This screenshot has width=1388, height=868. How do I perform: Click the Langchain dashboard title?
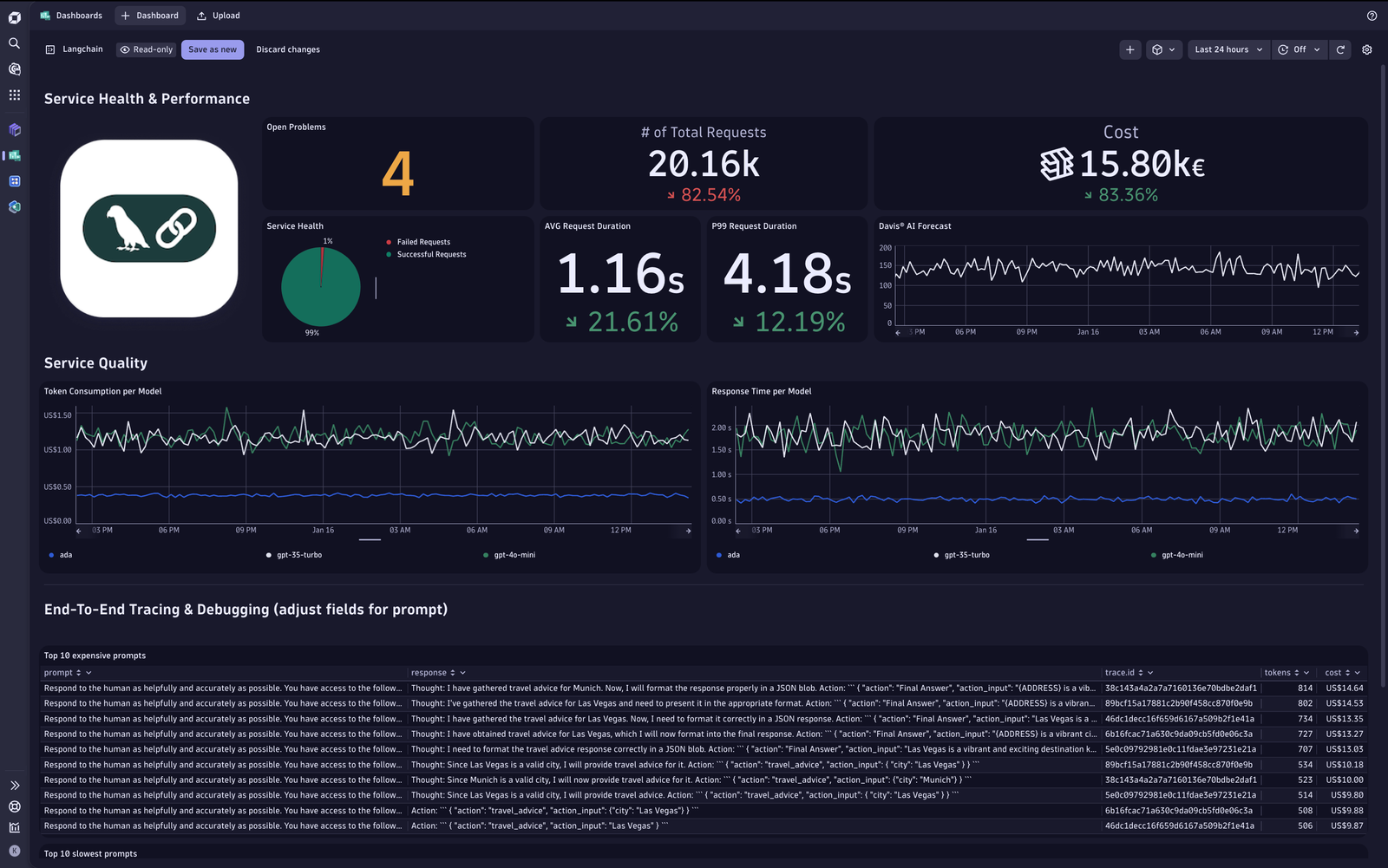click(82, 49)
